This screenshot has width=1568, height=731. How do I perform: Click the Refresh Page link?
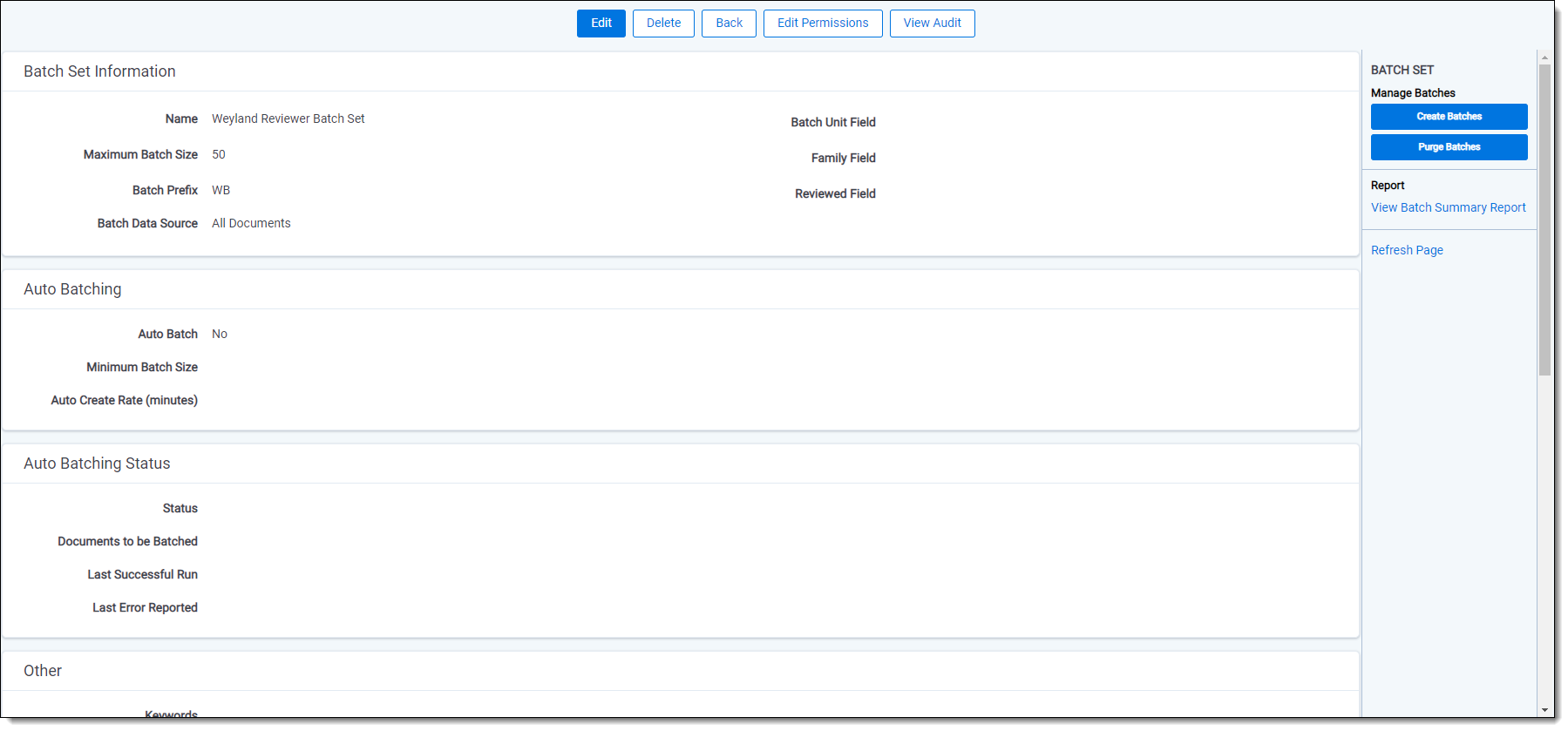pyautogui.click(x=1407, y=250)
